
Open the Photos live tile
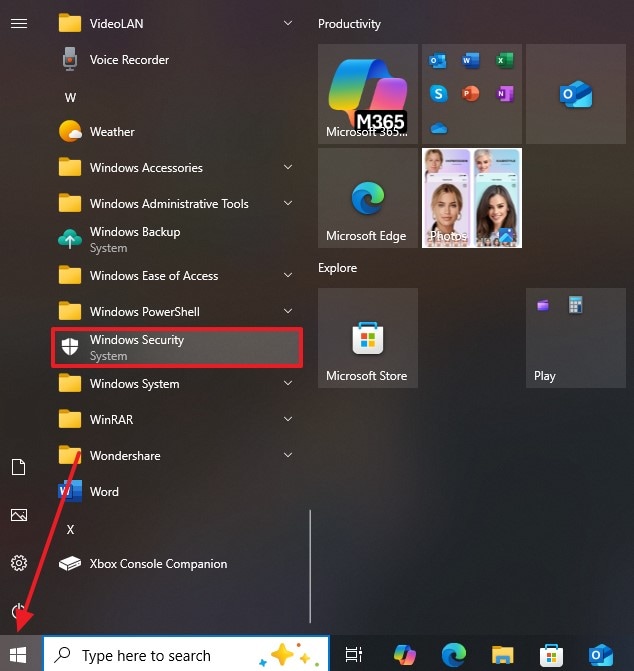point(472,198)
